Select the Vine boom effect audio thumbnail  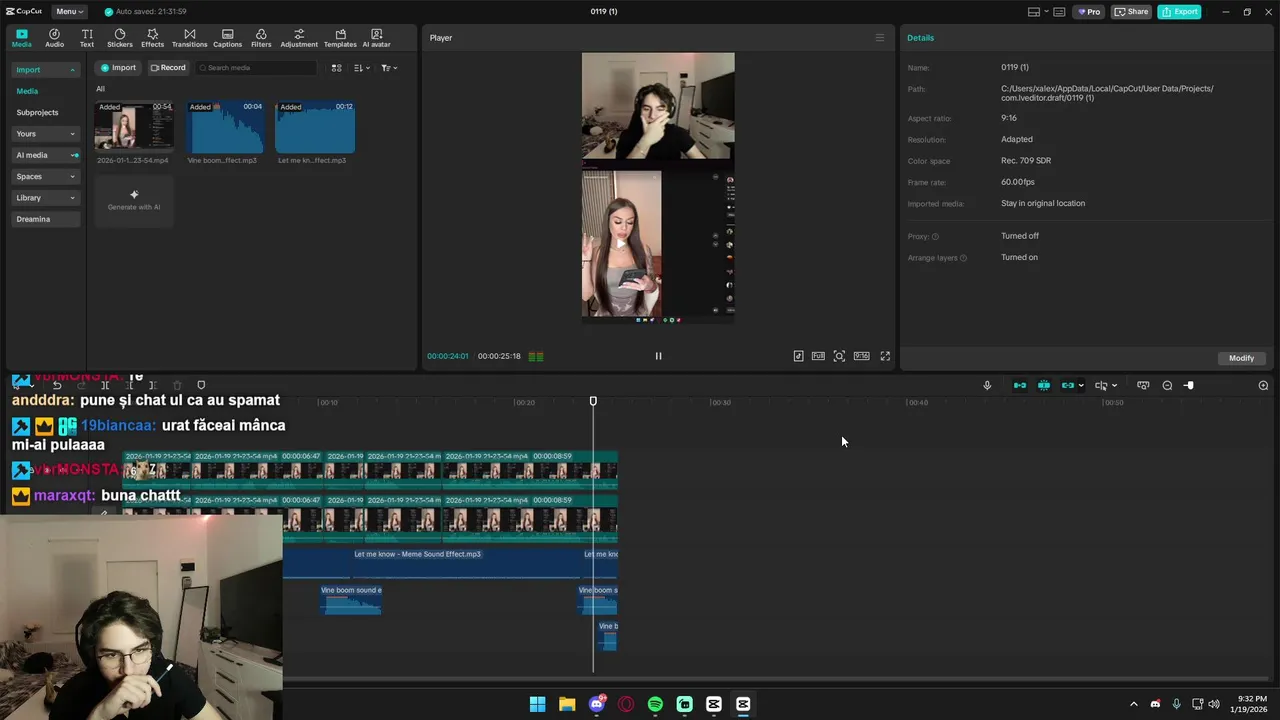pos(225,126)
